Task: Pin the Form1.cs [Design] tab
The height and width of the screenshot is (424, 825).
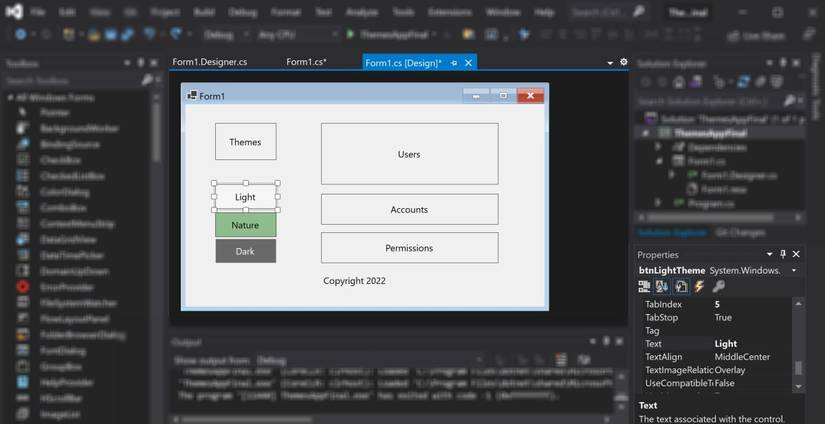Action: tap(454, 63)
